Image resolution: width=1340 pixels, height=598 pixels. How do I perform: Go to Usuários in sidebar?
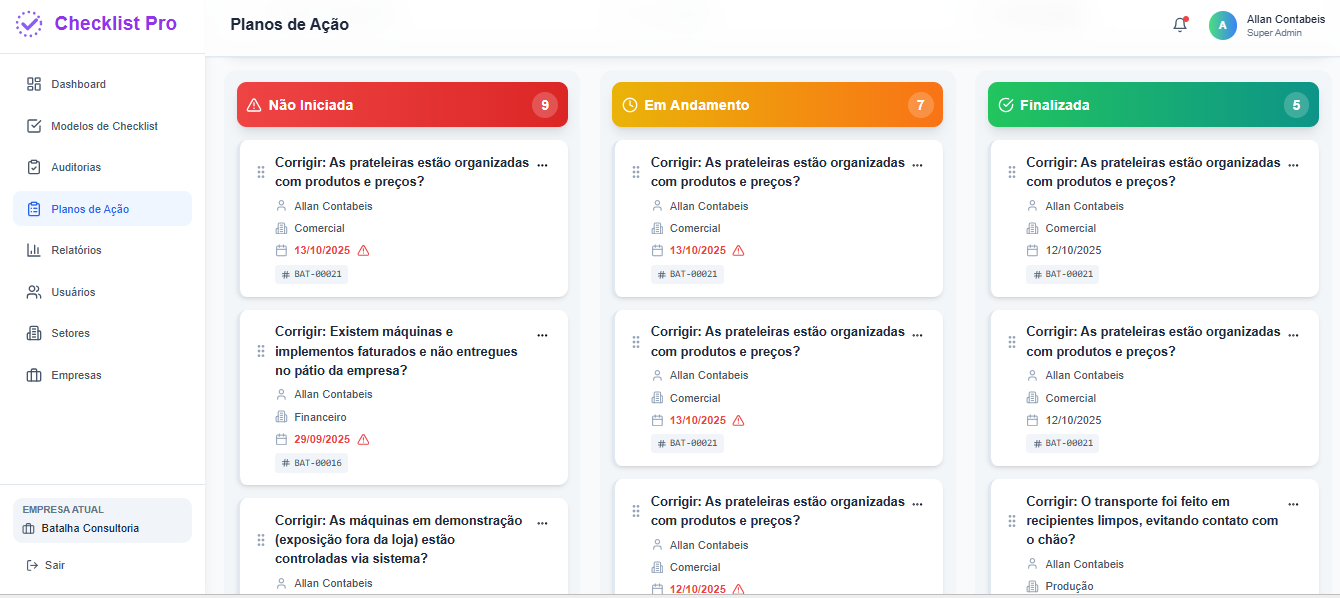(x=102, y=292)
